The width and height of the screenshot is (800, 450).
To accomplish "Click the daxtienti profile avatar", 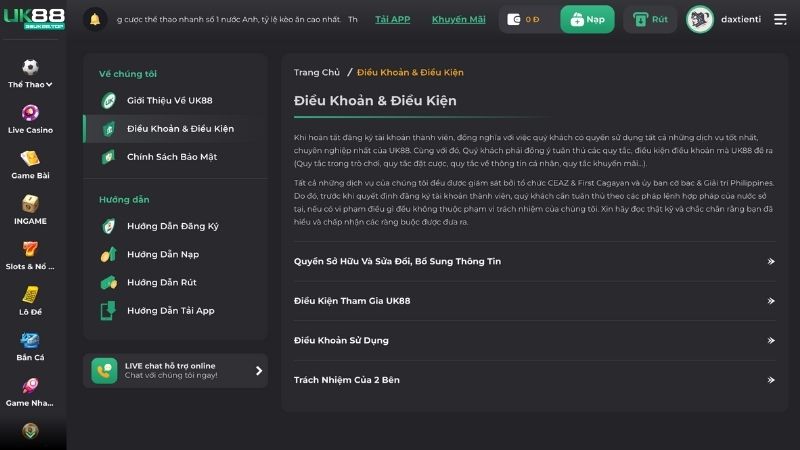I will (x=700, y=19).
